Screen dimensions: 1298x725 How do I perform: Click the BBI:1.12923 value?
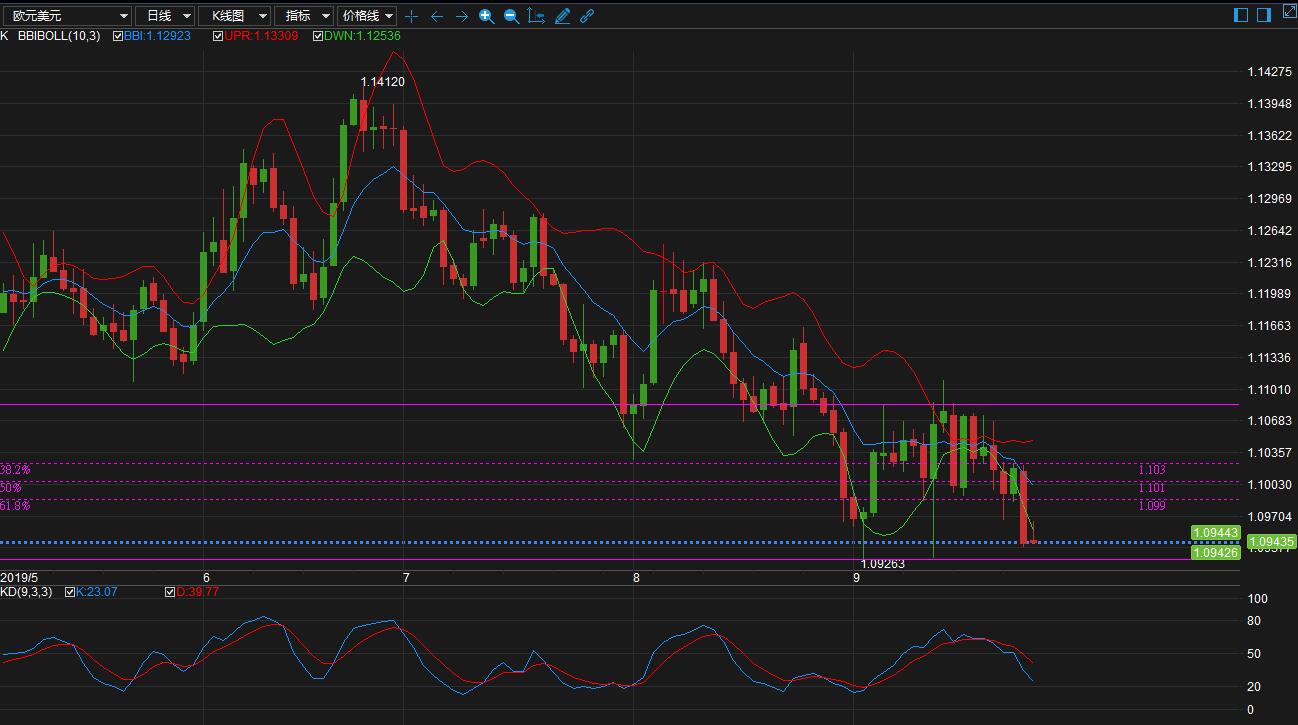[157, 36]
